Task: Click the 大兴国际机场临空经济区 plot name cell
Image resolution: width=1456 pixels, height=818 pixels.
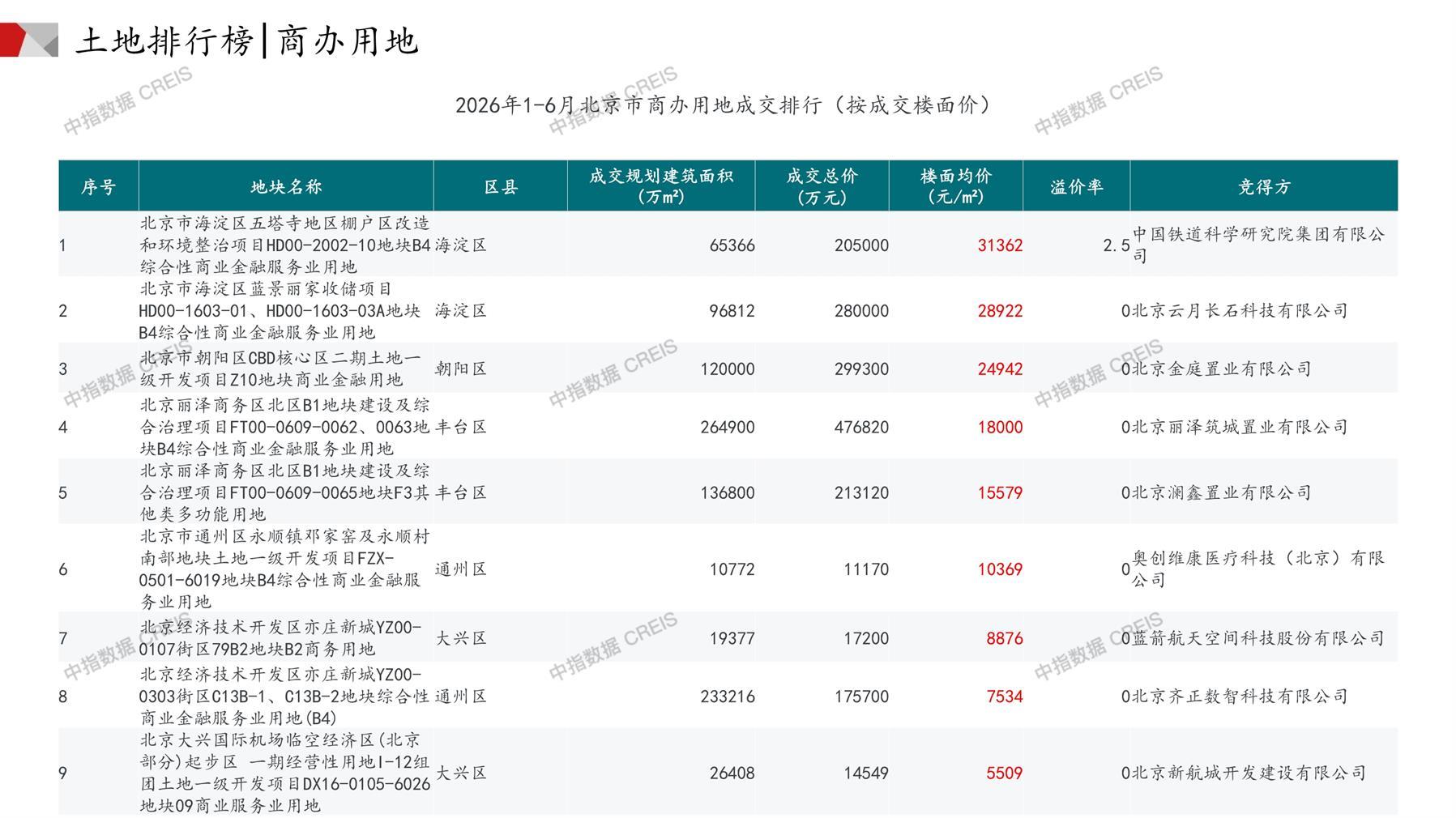Action: click(x=285, y=773)
